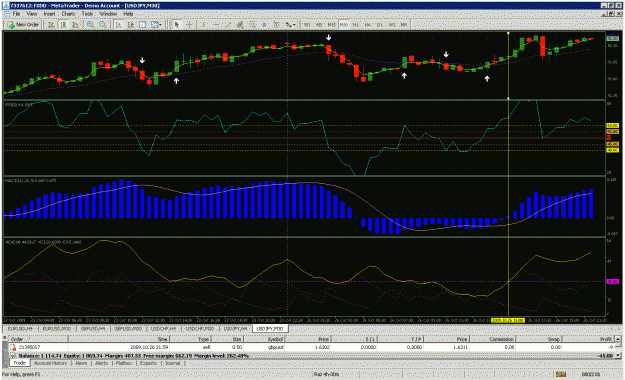Screen dimensions: 625x380
Task: Open the Experts tab
Action: coord(148,363)
